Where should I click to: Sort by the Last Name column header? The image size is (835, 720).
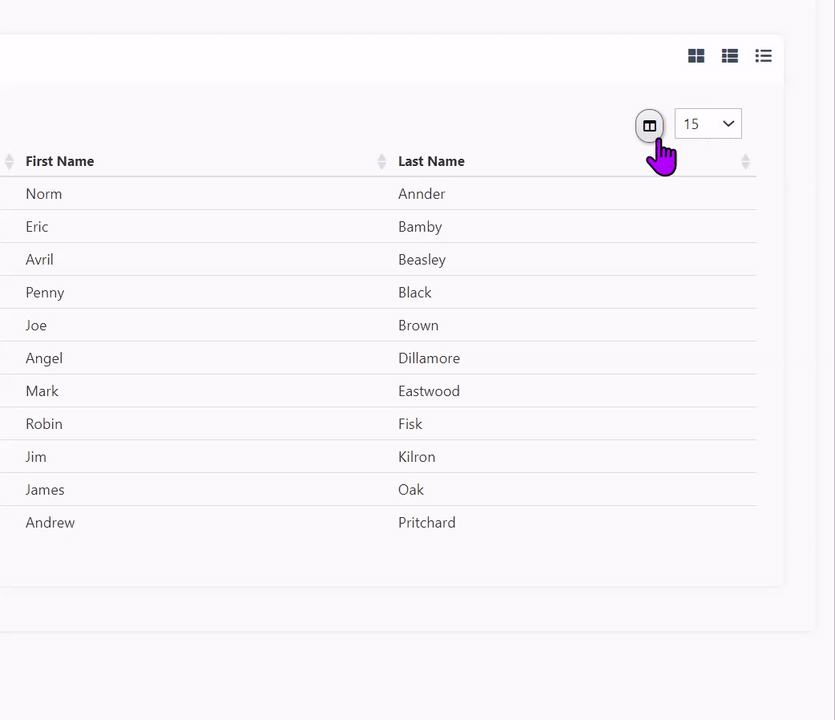[431, 161]
